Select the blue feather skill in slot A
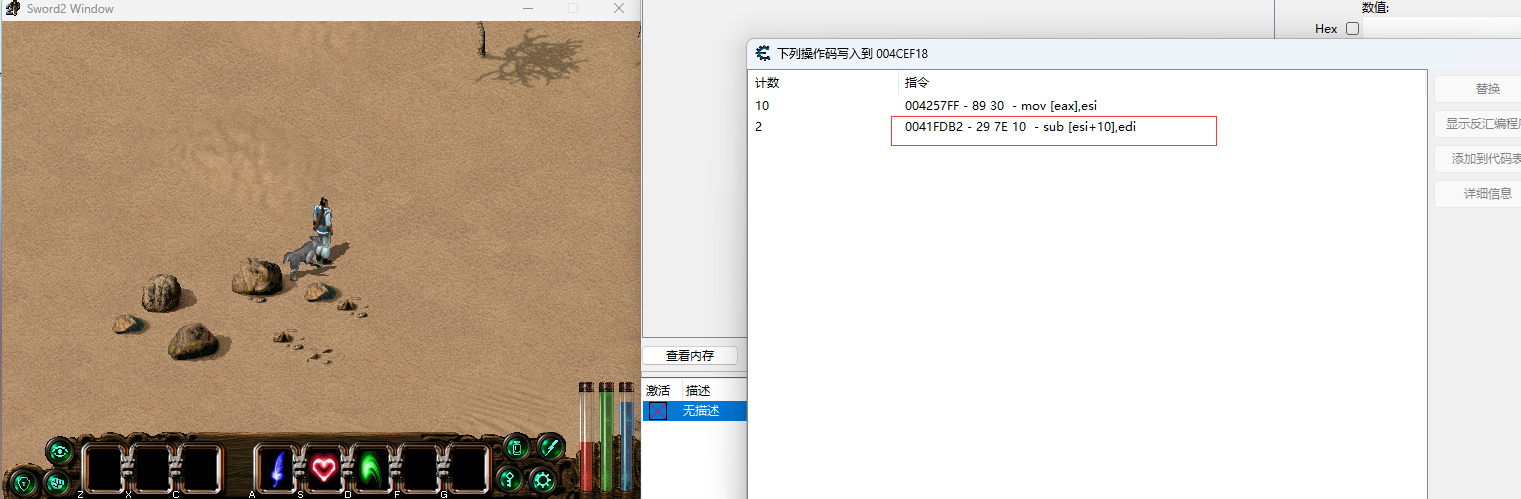Screen dimensions: 1521x499 pos(276,467)
